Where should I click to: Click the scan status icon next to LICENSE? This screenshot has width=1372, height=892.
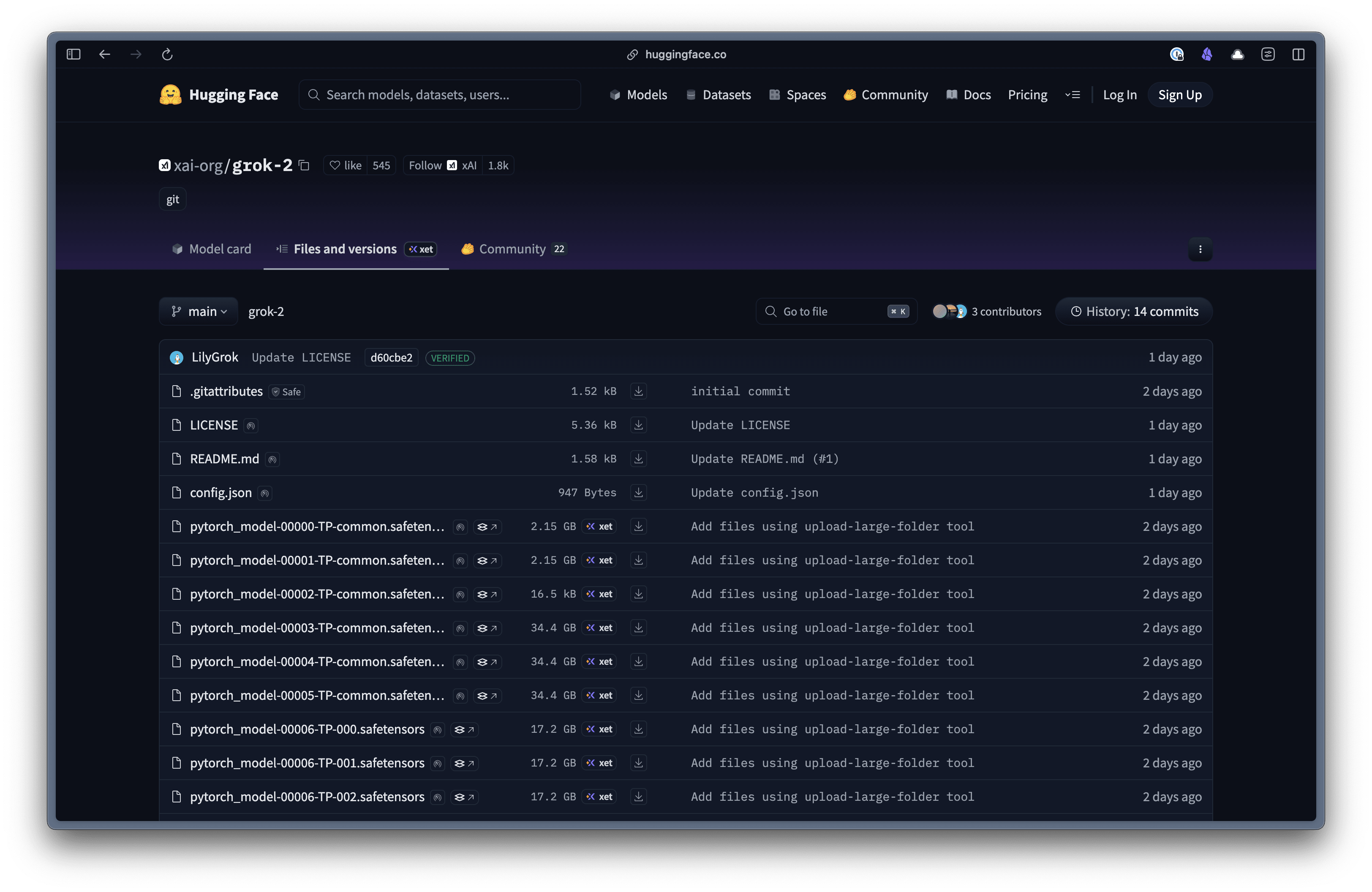251,425
